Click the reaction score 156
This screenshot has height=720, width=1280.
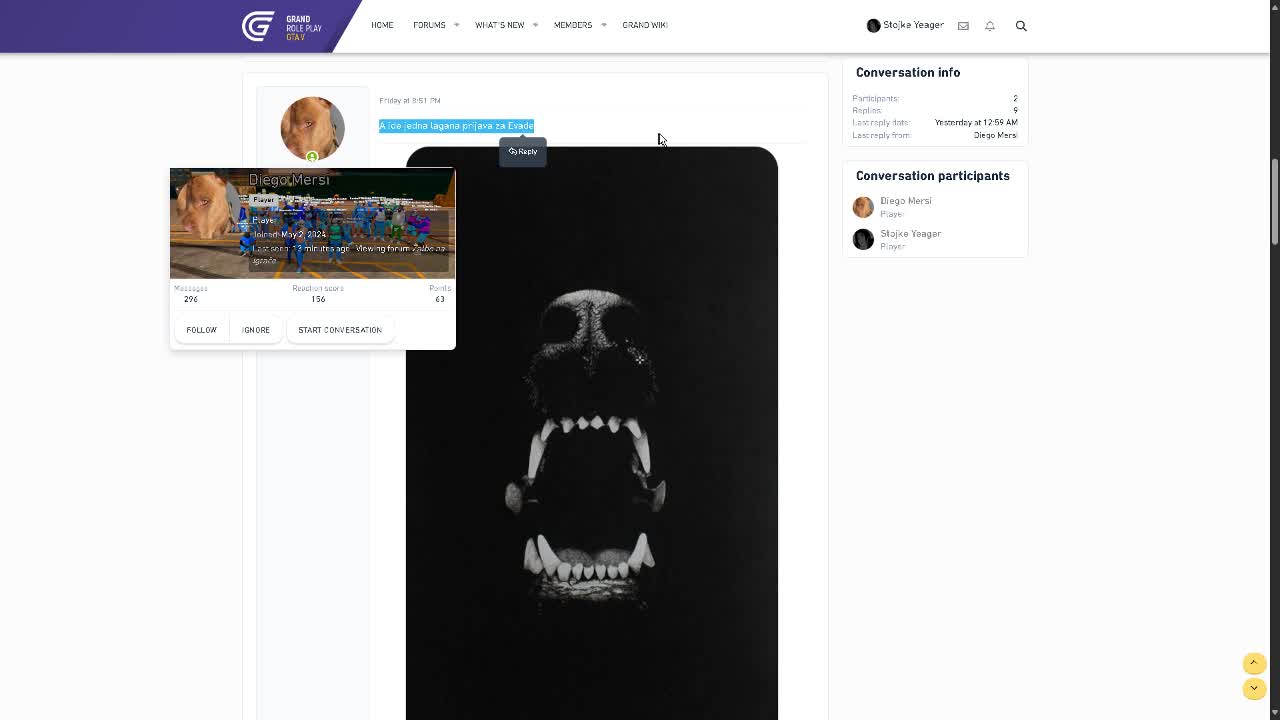coord(318,299)
